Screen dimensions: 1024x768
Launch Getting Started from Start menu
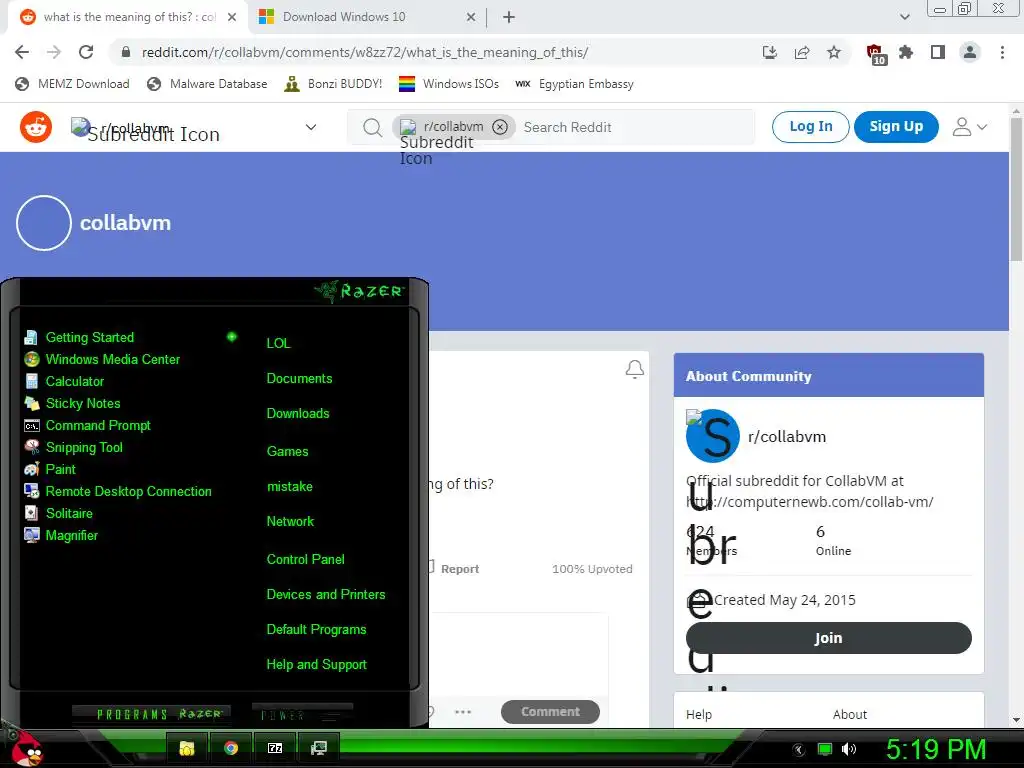click(x=89, y=337)
